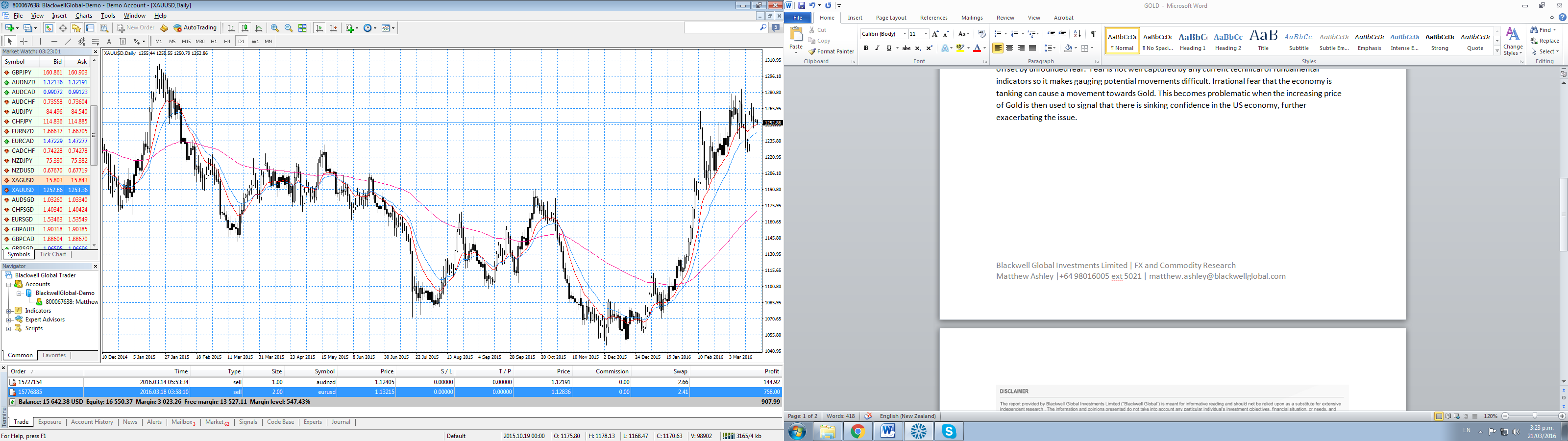Open the Mailbox tab in Terminal
This screenshot has height=441, width=1568.
[183, 422]
